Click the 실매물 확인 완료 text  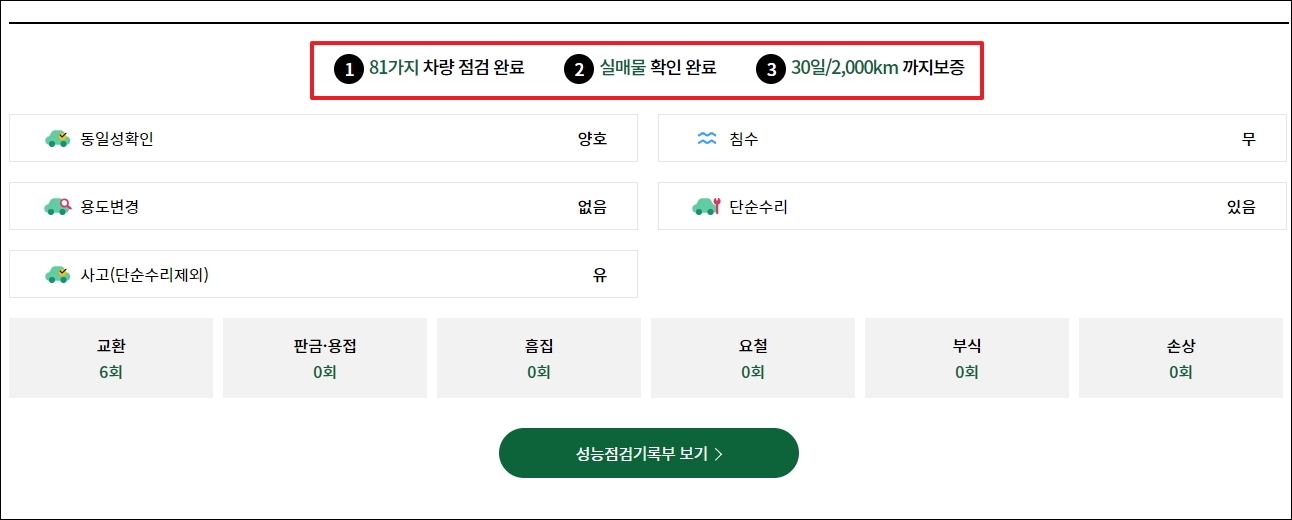[658, 69]
